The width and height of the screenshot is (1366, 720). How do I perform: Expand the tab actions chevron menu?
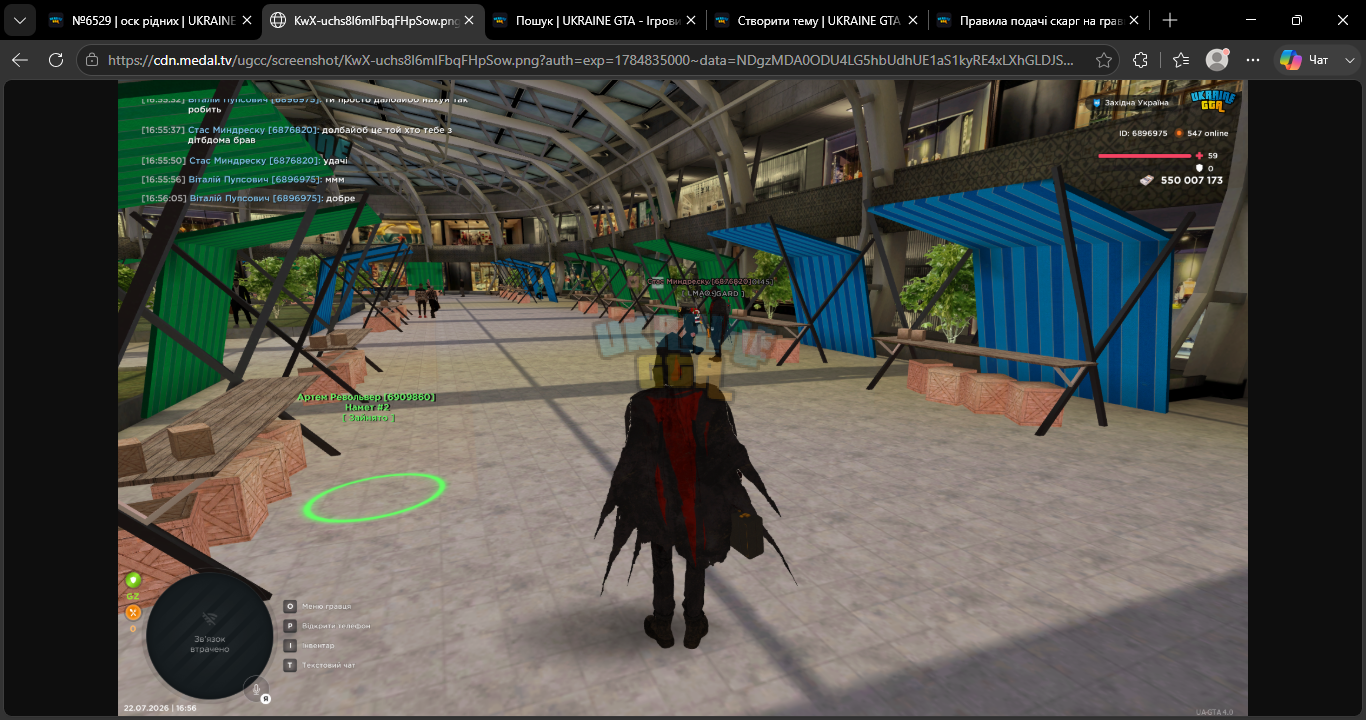click(x=19, y=20)
